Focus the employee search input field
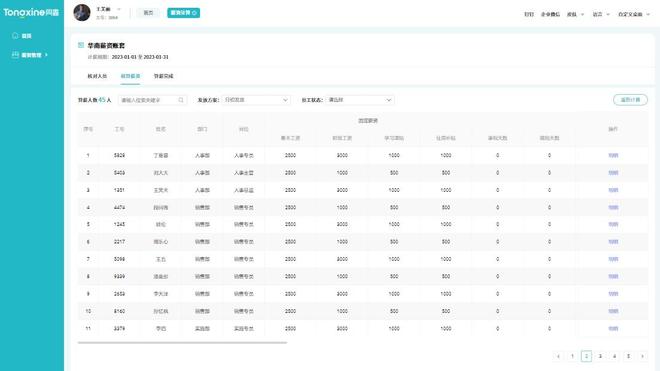 click(x=152, y=100)
